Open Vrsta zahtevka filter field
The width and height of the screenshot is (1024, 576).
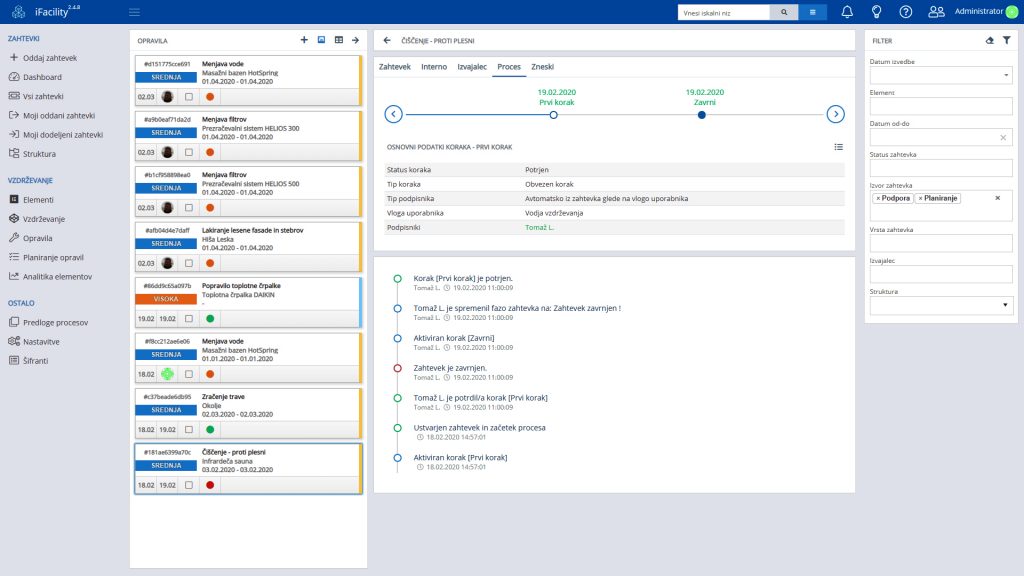940,243
